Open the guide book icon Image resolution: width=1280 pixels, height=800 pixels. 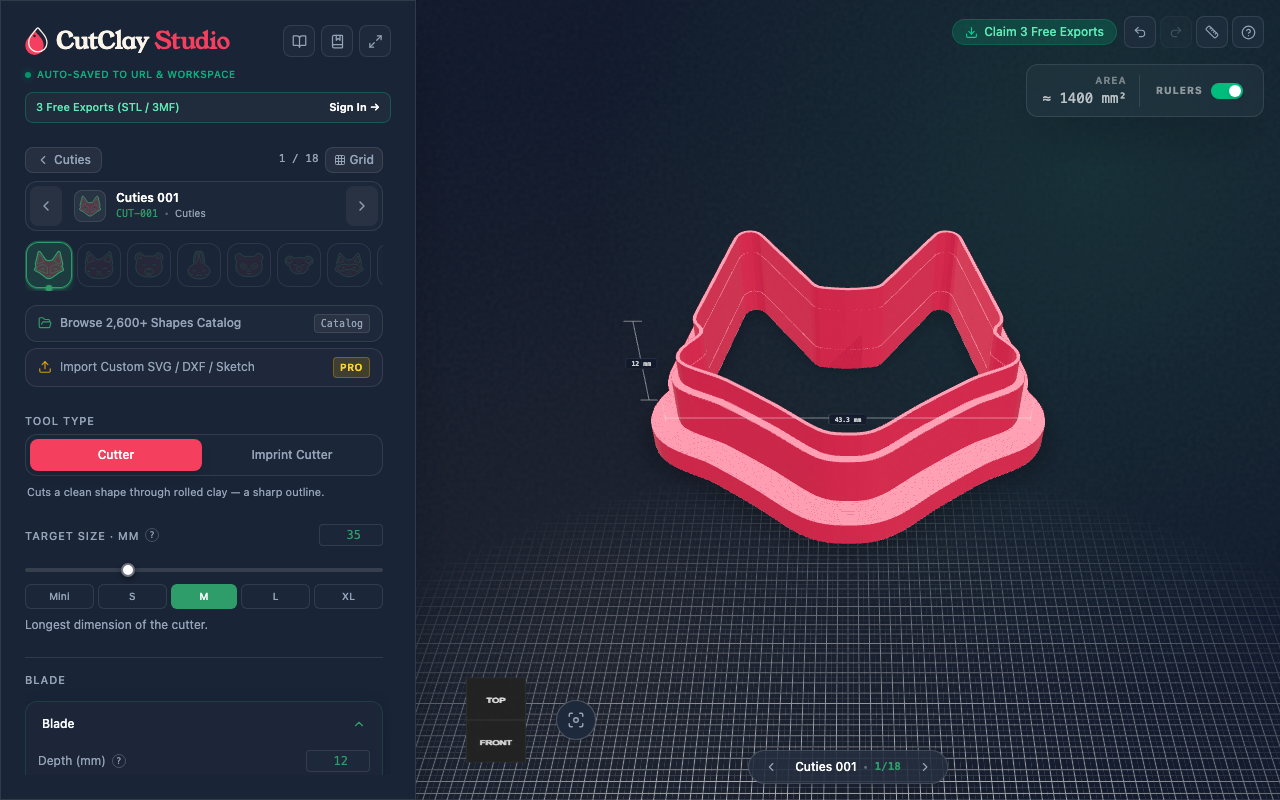pyautogui.click(x=299, y=41)
